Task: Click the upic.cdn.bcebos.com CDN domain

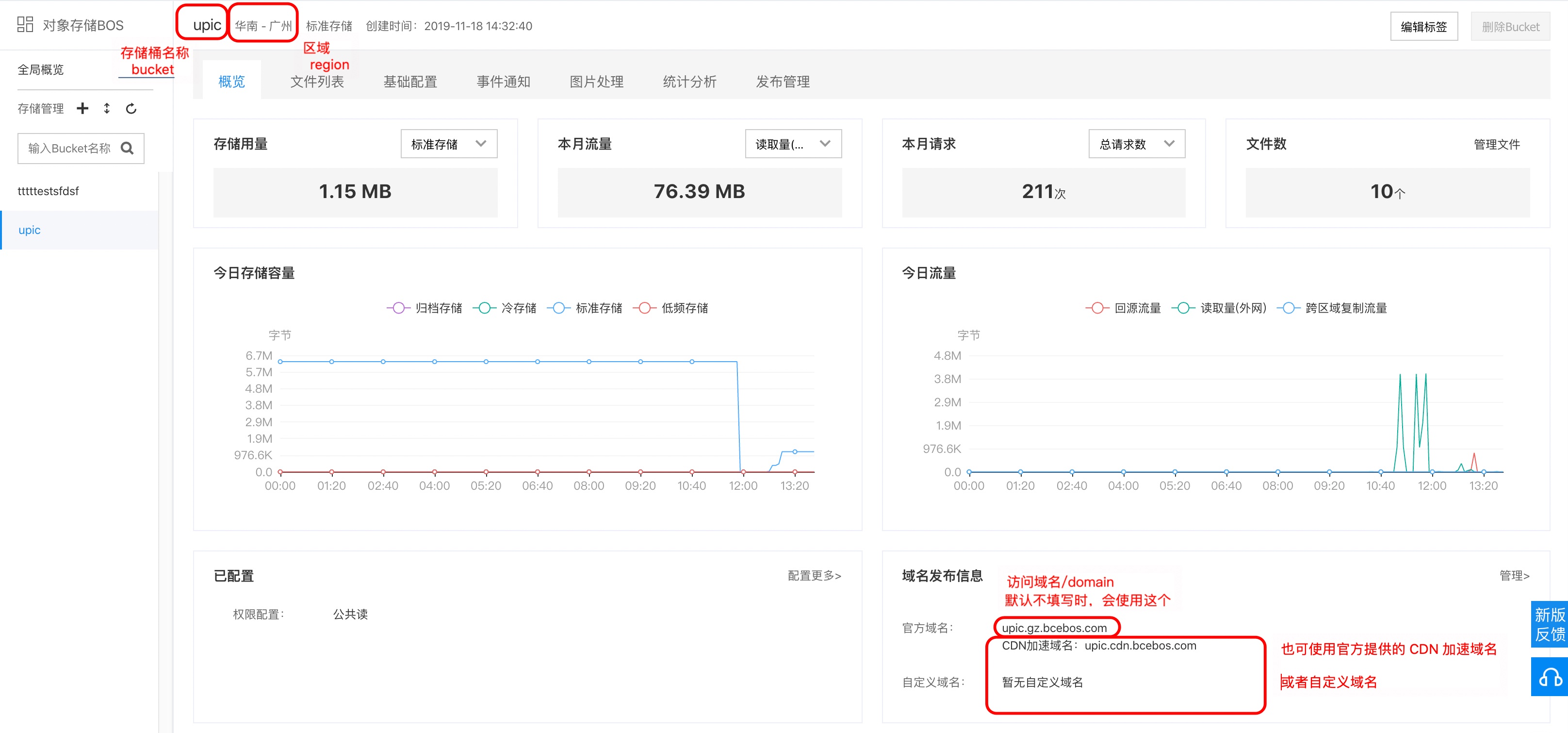Action: click(1140, 645)
